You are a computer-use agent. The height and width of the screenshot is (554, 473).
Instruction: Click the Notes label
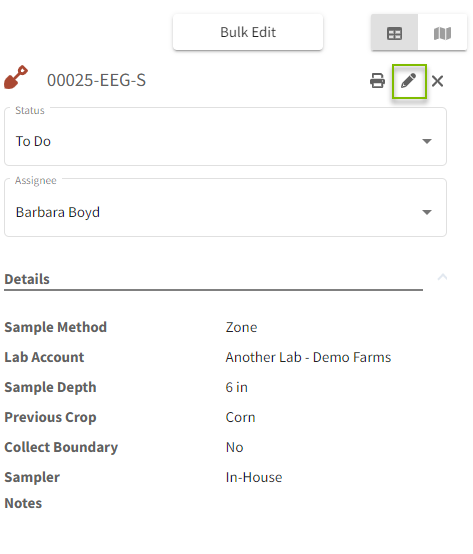click(23, 503)
